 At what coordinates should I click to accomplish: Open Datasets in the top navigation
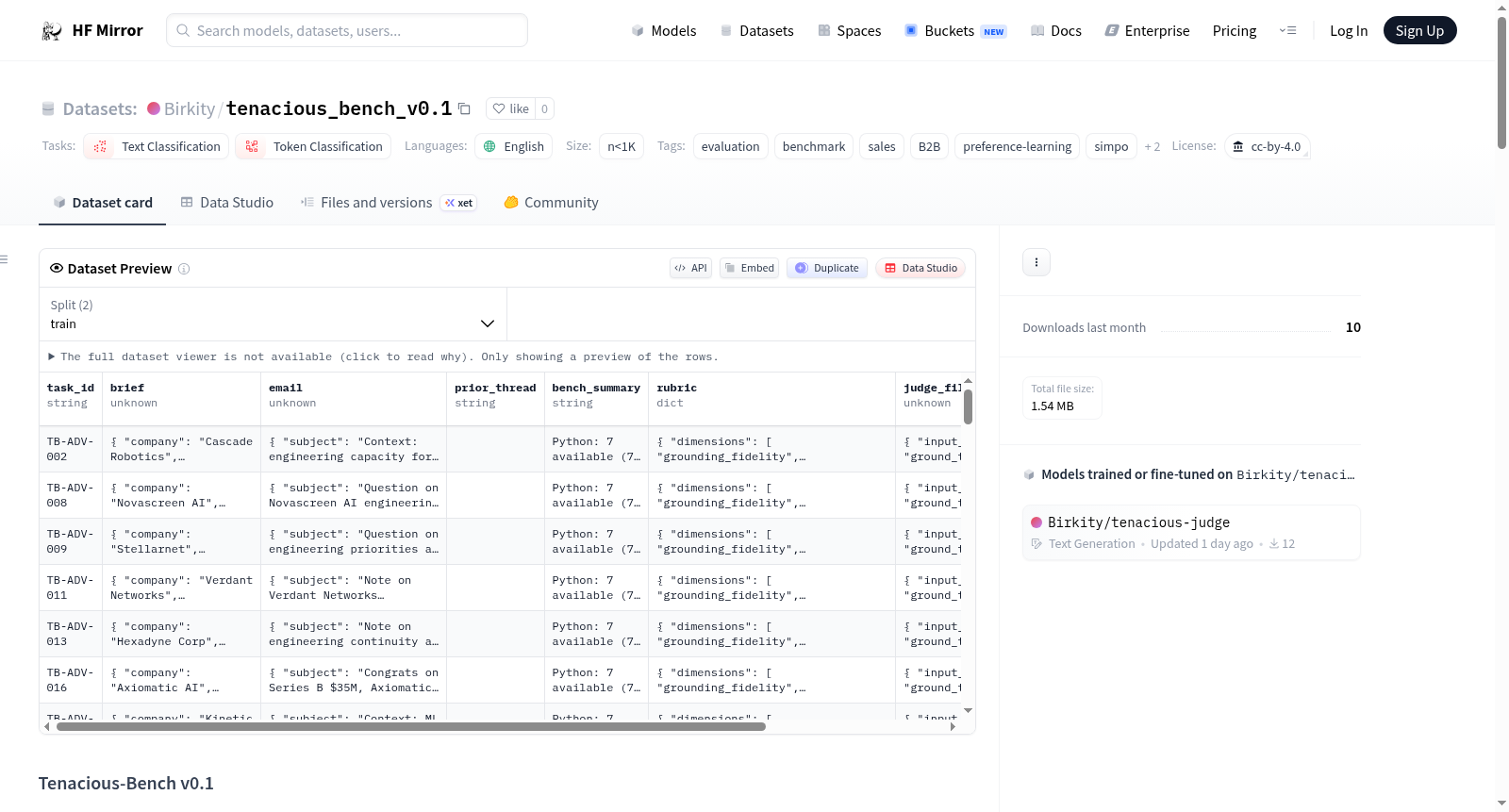pyautogui.click(x=756, y=31)
